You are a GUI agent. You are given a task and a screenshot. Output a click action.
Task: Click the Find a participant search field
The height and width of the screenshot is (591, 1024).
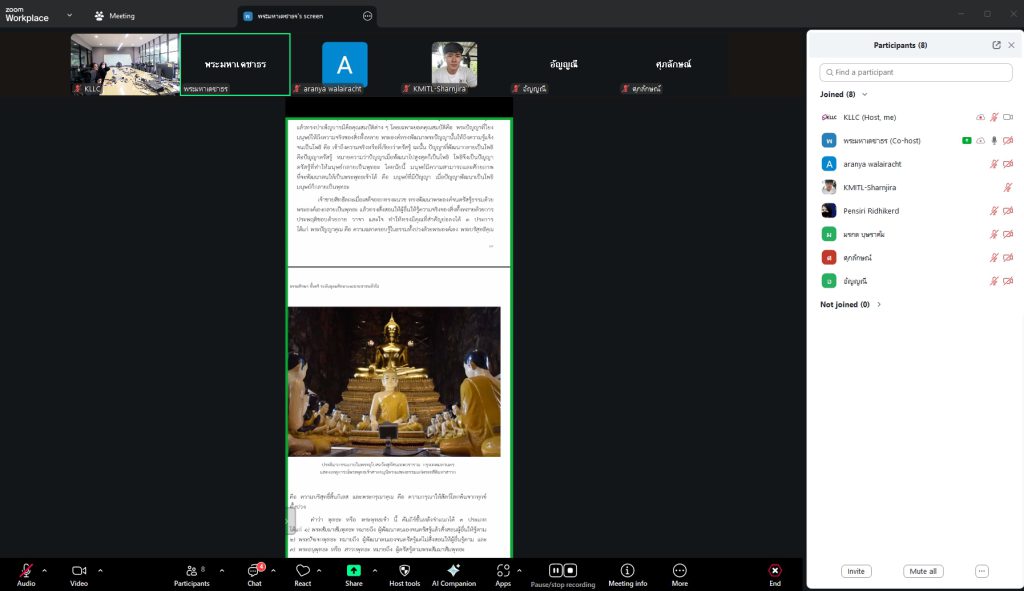tap(915, 72)
